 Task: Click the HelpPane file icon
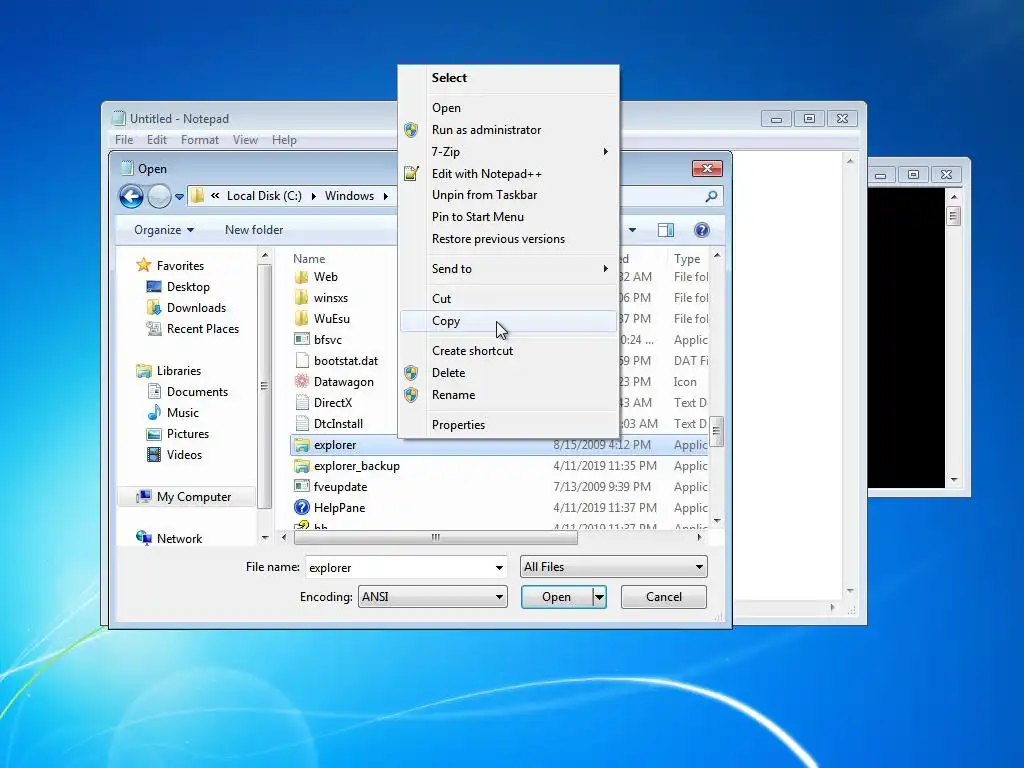click(301, 507)
